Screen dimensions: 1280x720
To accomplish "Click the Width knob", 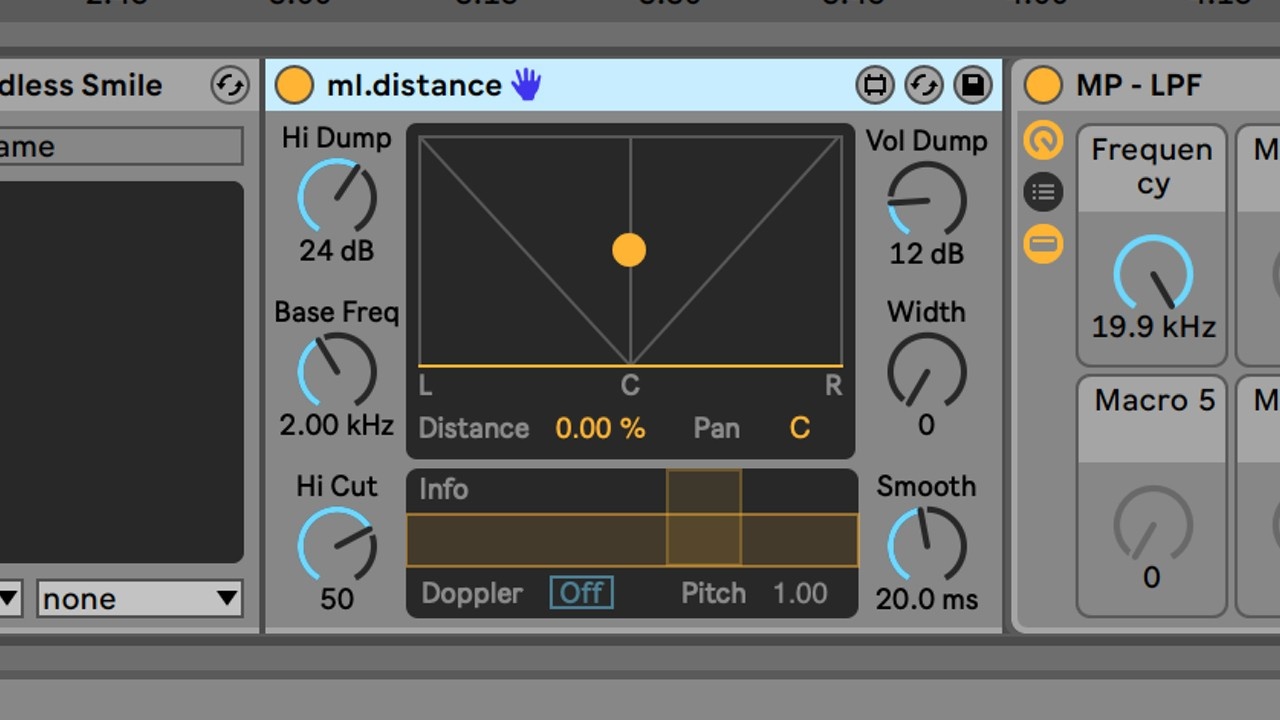I will [927, 371].
